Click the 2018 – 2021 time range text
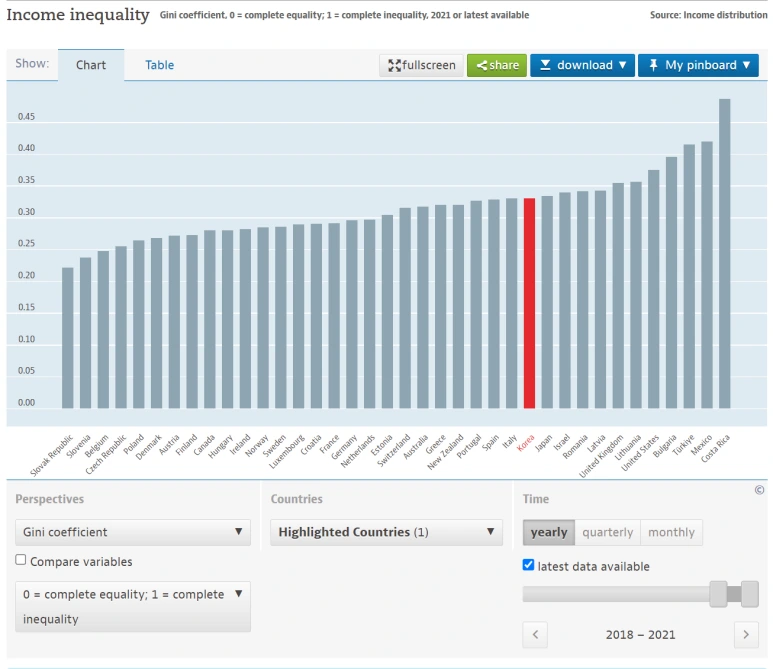The width and height of the screenshot is (773, 669). point(640,634)
